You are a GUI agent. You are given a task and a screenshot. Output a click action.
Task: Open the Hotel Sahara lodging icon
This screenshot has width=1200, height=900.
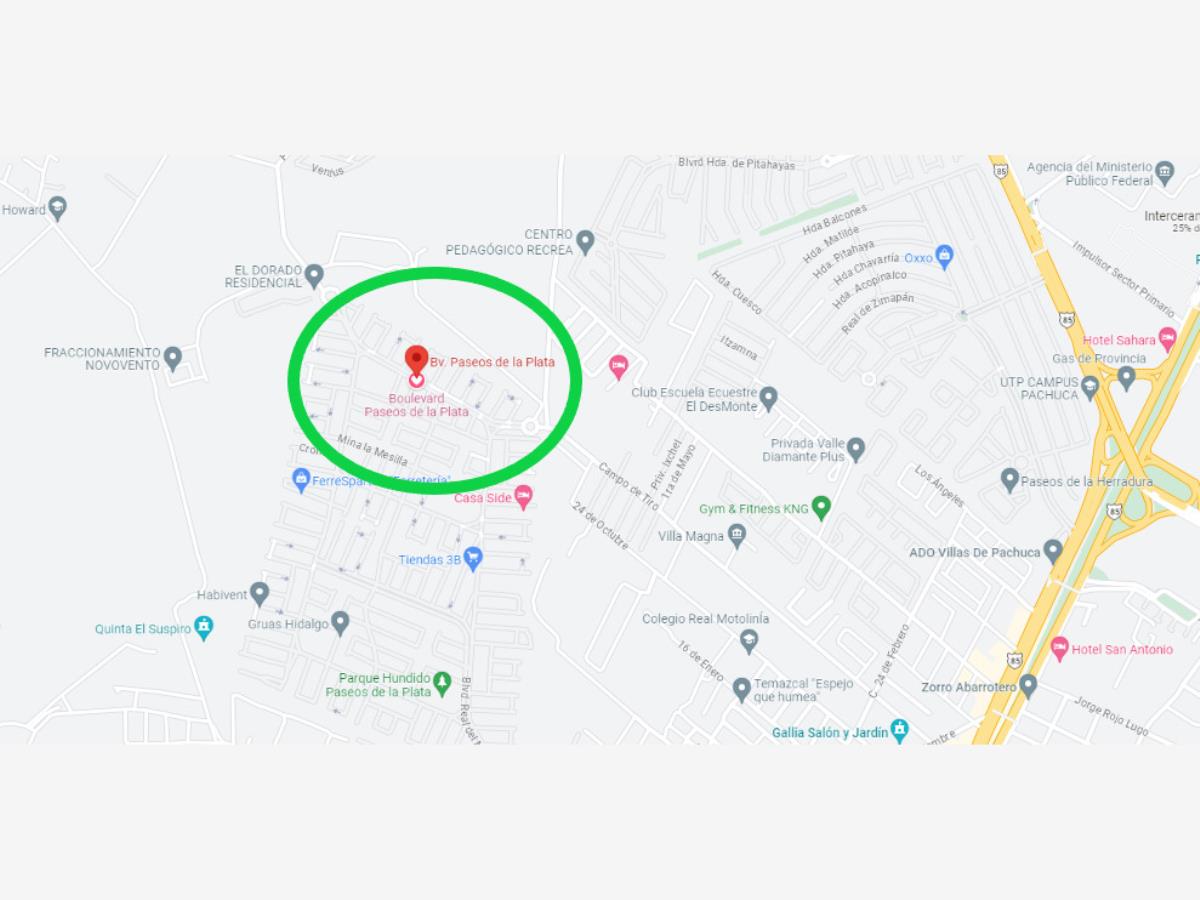tap(1167, 339)
